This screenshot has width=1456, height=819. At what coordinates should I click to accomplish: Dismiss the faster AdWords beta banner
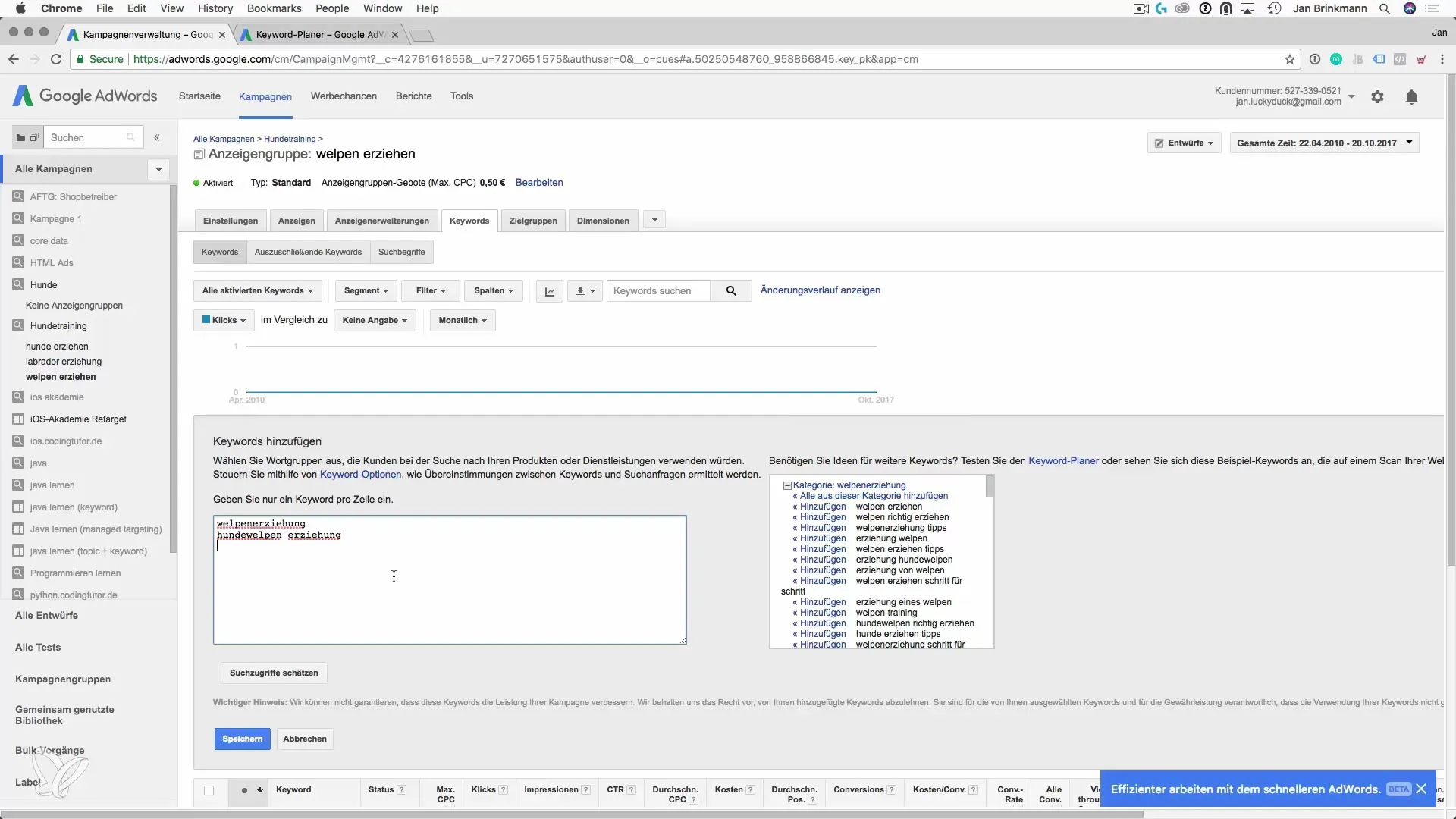point(1421,789)
